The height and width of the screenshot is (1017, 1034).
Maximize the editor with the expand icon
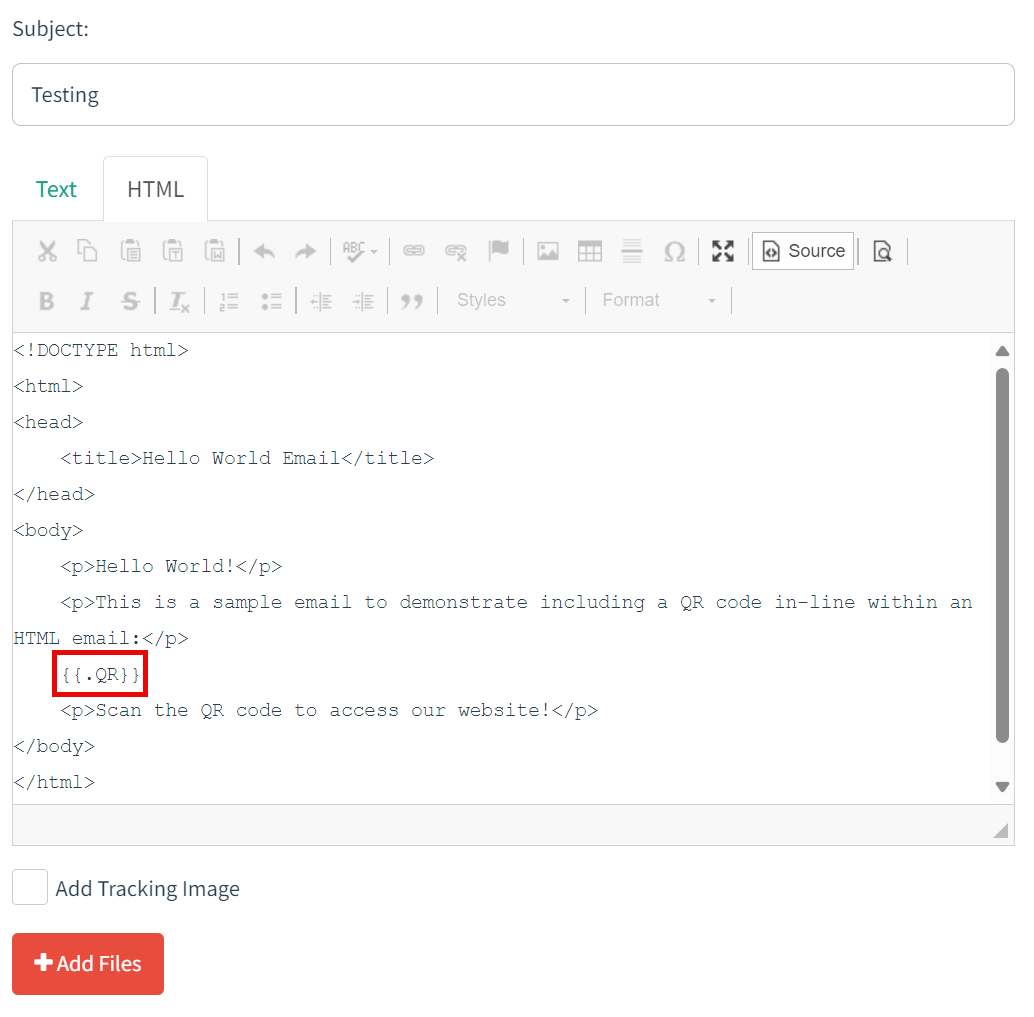[x=723, y=251]
